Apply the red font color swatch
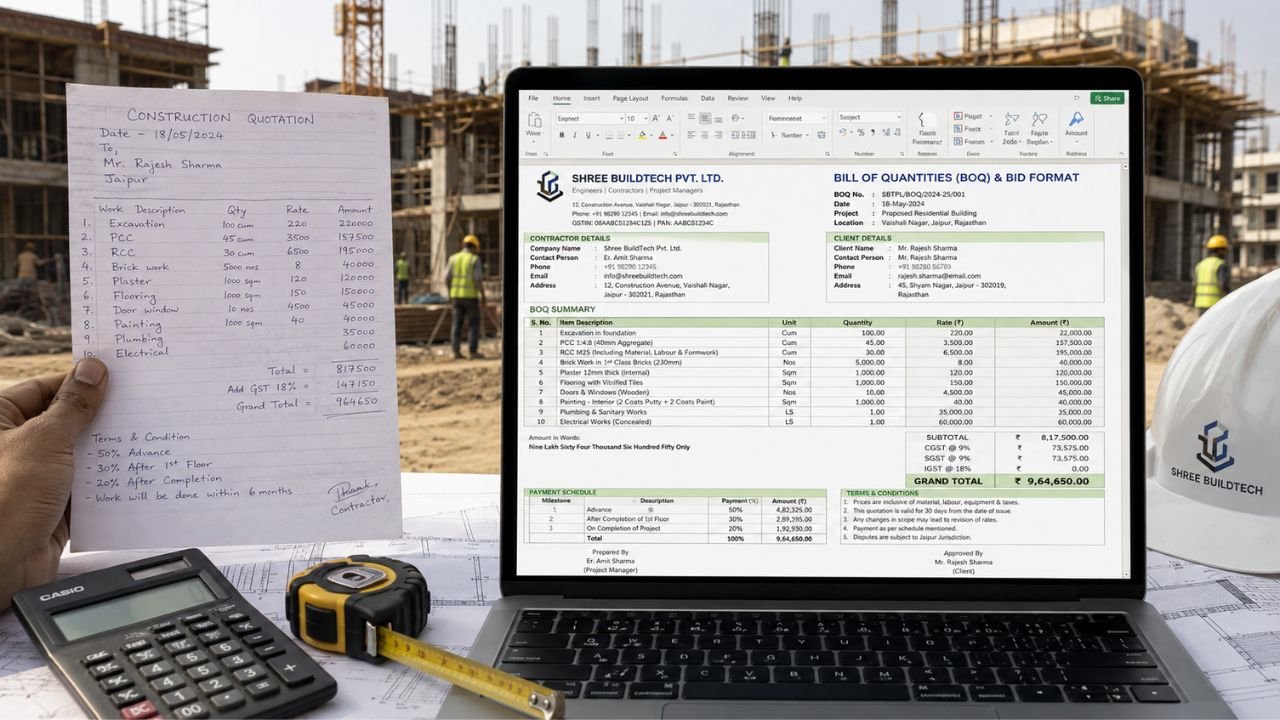Screen dimensions: 1280x720 663,135
